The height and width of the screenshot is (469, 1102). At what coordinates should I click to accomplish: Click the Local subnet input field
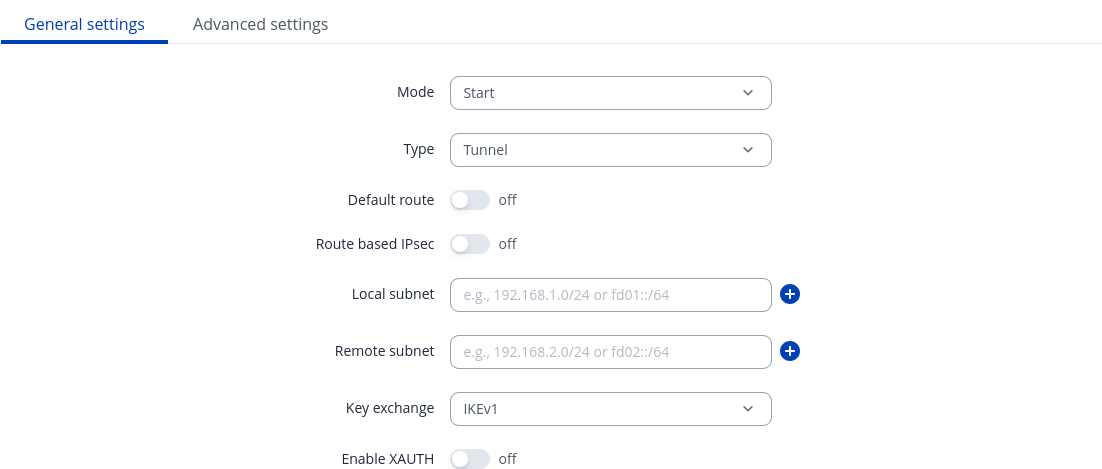(x=610, y=294)
